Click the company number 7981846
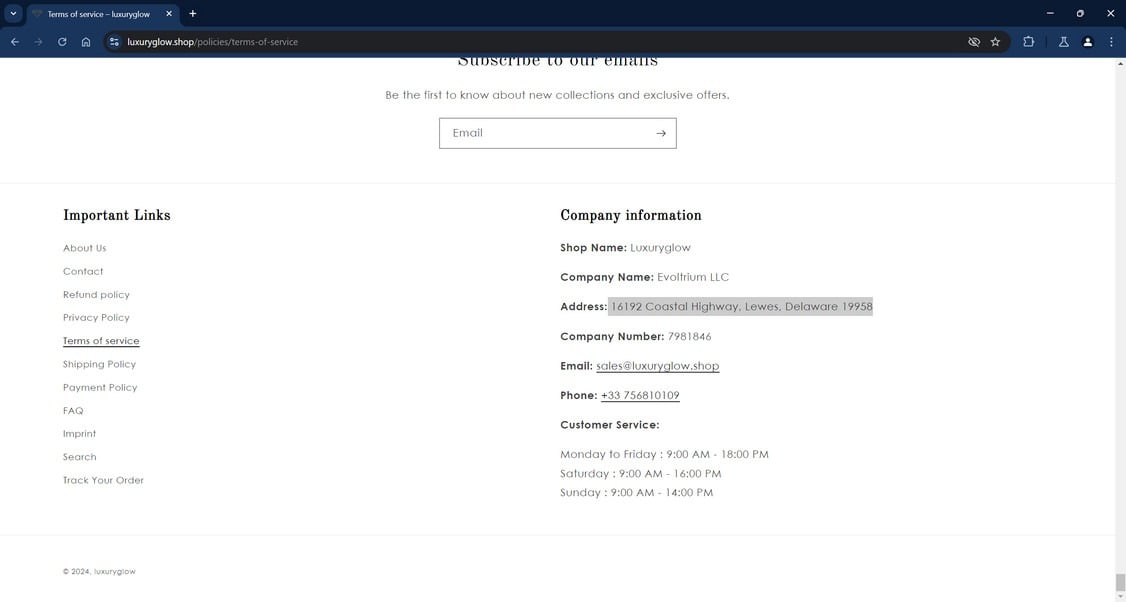The height and width of the screenshot is (602, 1126). 689,337
